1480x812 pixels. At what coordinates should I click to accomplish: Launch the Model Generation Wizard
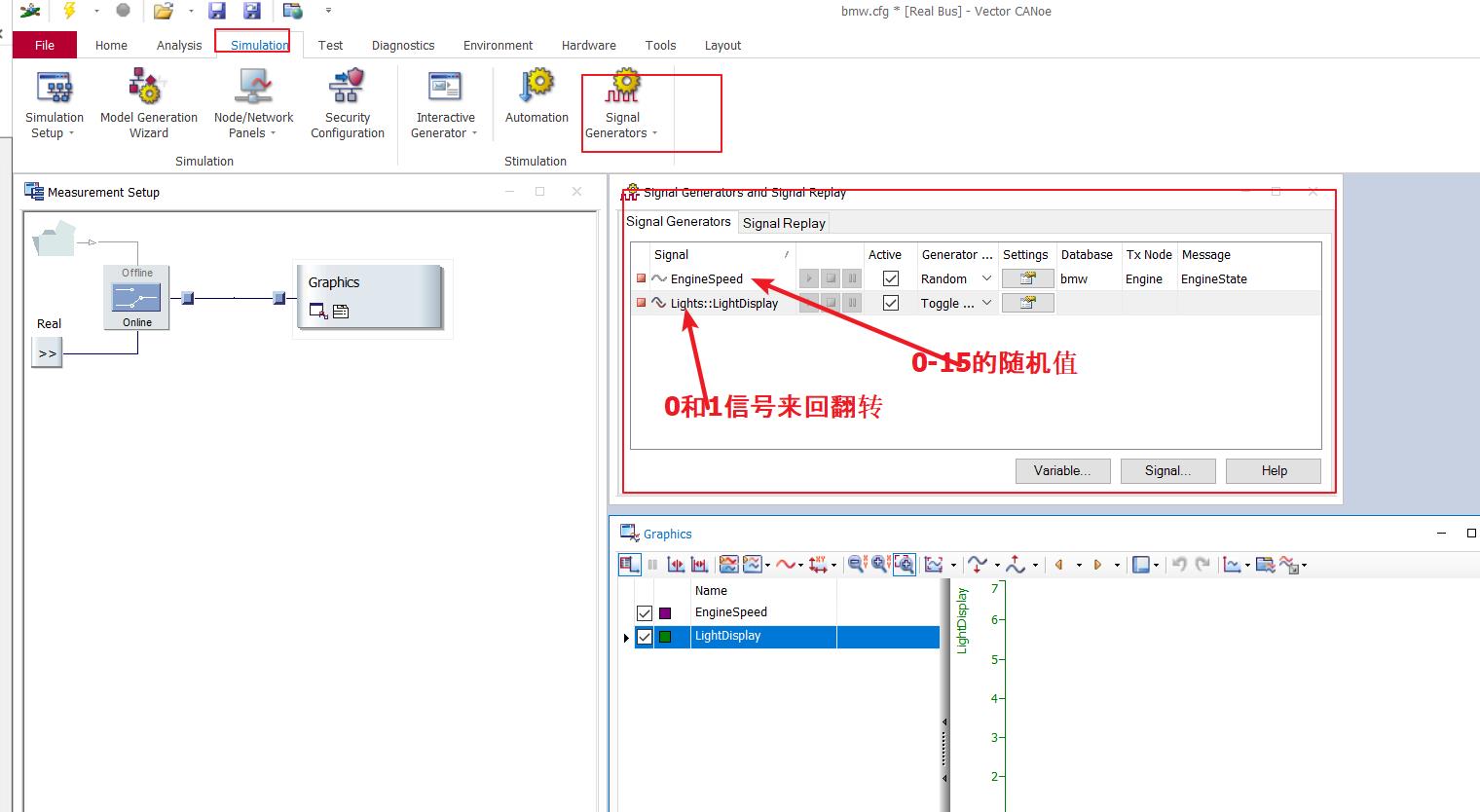click(148, 105)
